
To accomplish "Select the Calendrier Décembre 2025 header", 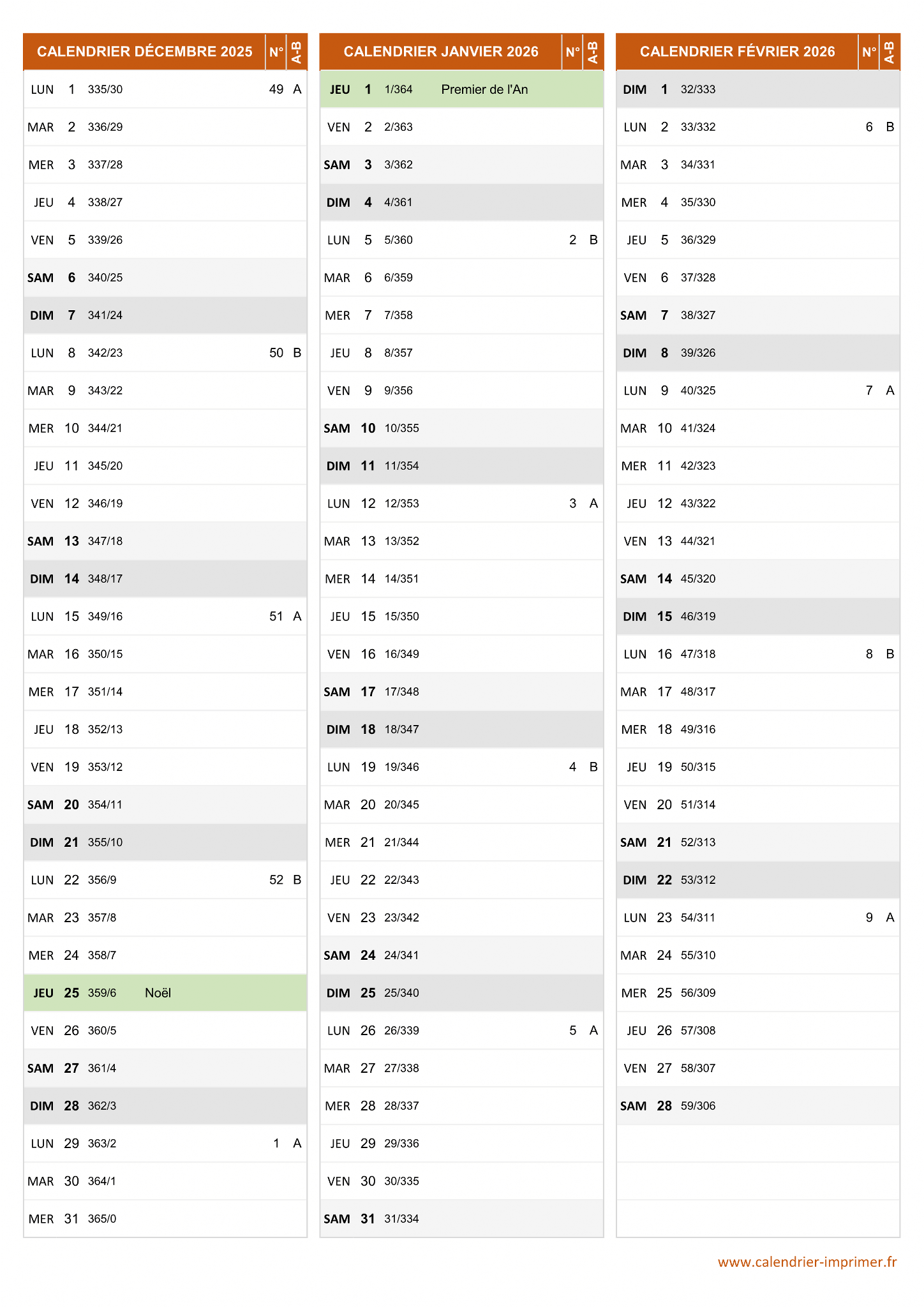I will pyautogui.click(x=145, y=52).
